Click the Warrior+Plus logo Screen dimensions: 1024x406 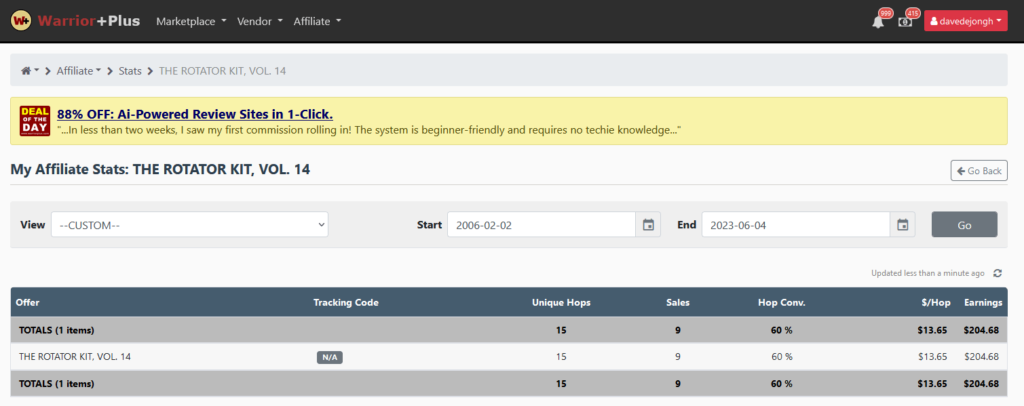76,21
